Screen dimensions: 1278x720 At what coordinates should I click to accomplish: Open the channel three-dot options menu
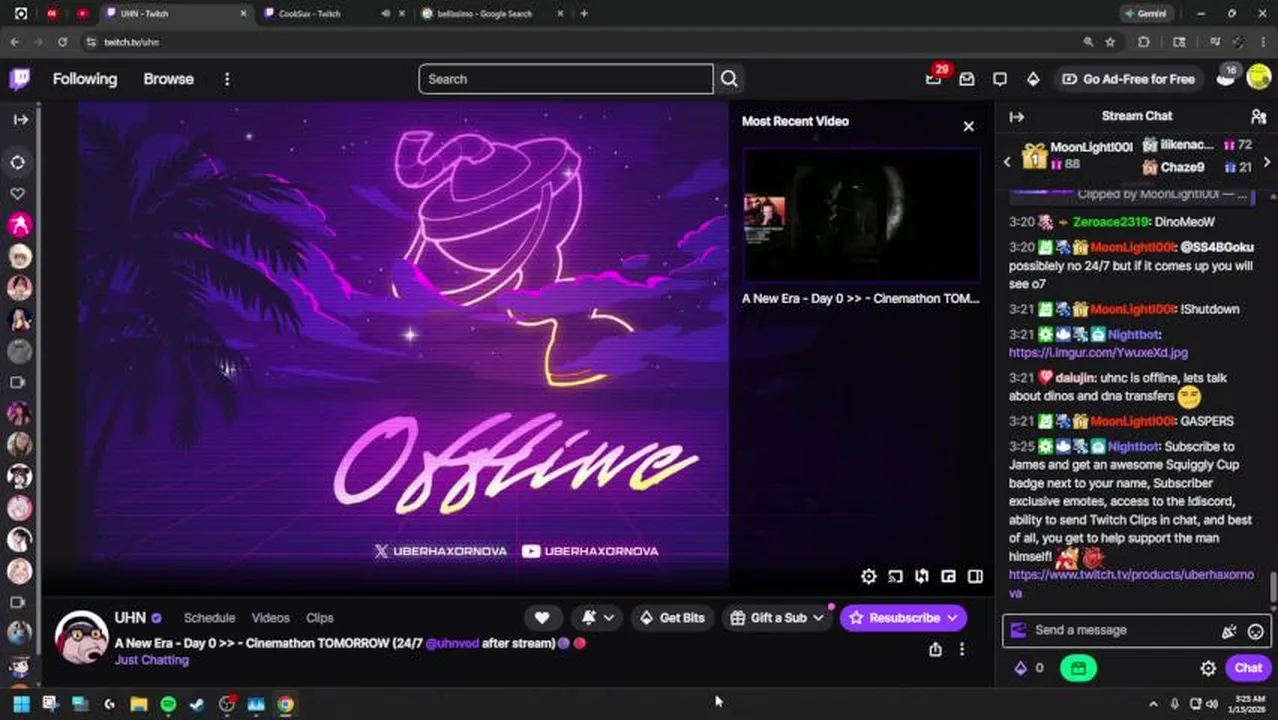(962, 650)
